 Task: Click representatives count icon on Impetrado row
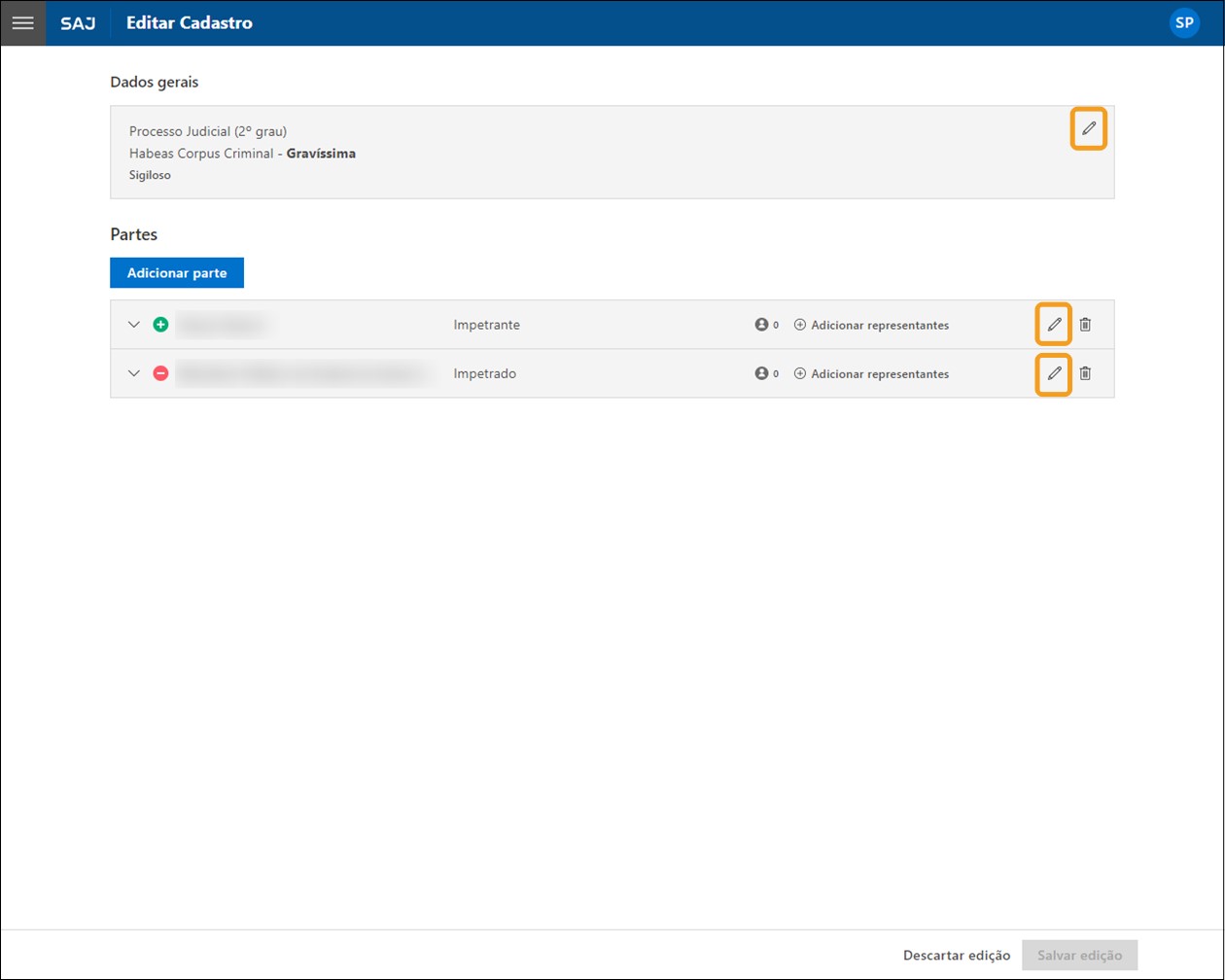762,374
